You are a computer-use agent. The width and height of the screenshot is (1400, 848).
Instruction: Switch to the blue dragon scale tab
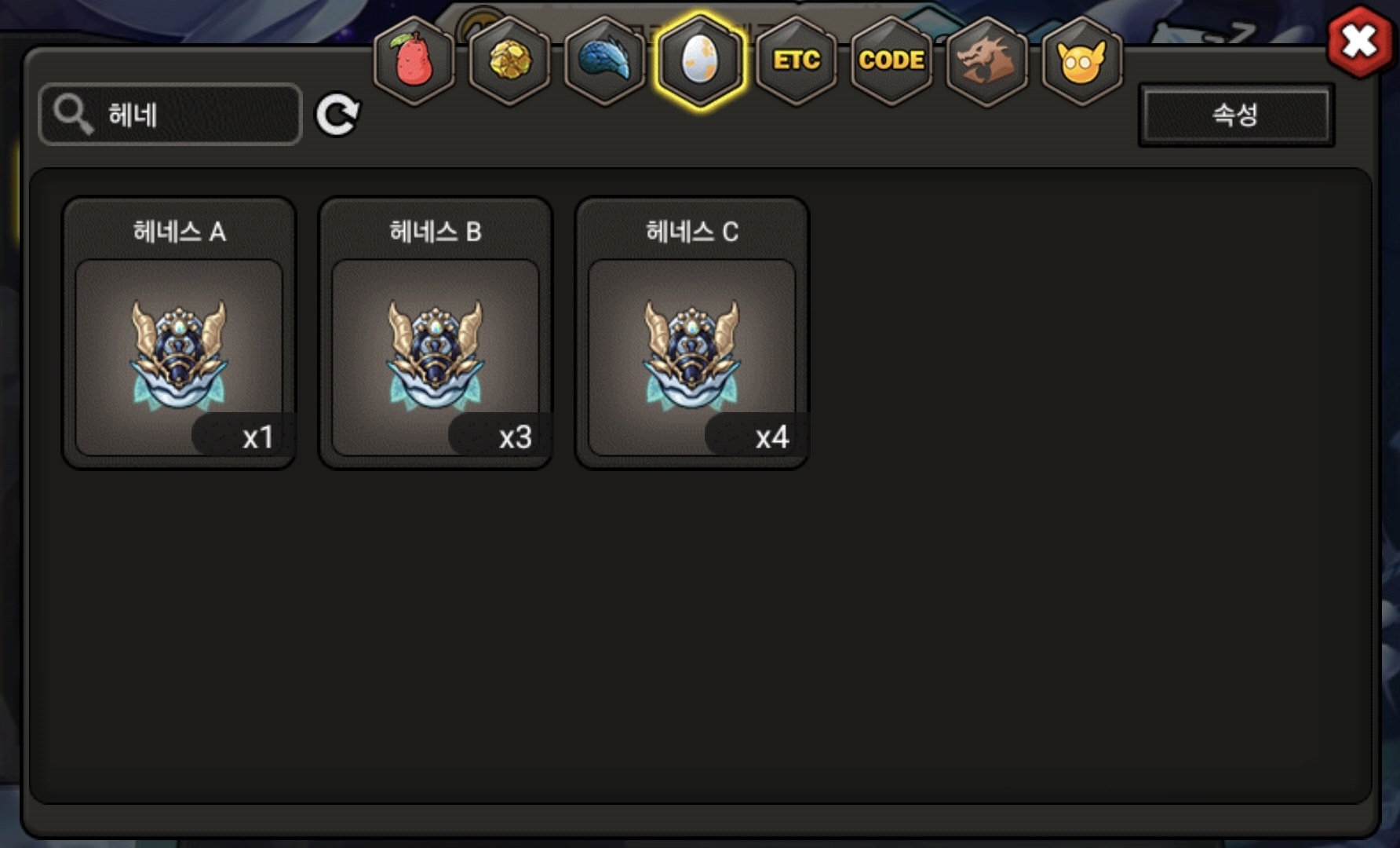[x=605, y=60]
